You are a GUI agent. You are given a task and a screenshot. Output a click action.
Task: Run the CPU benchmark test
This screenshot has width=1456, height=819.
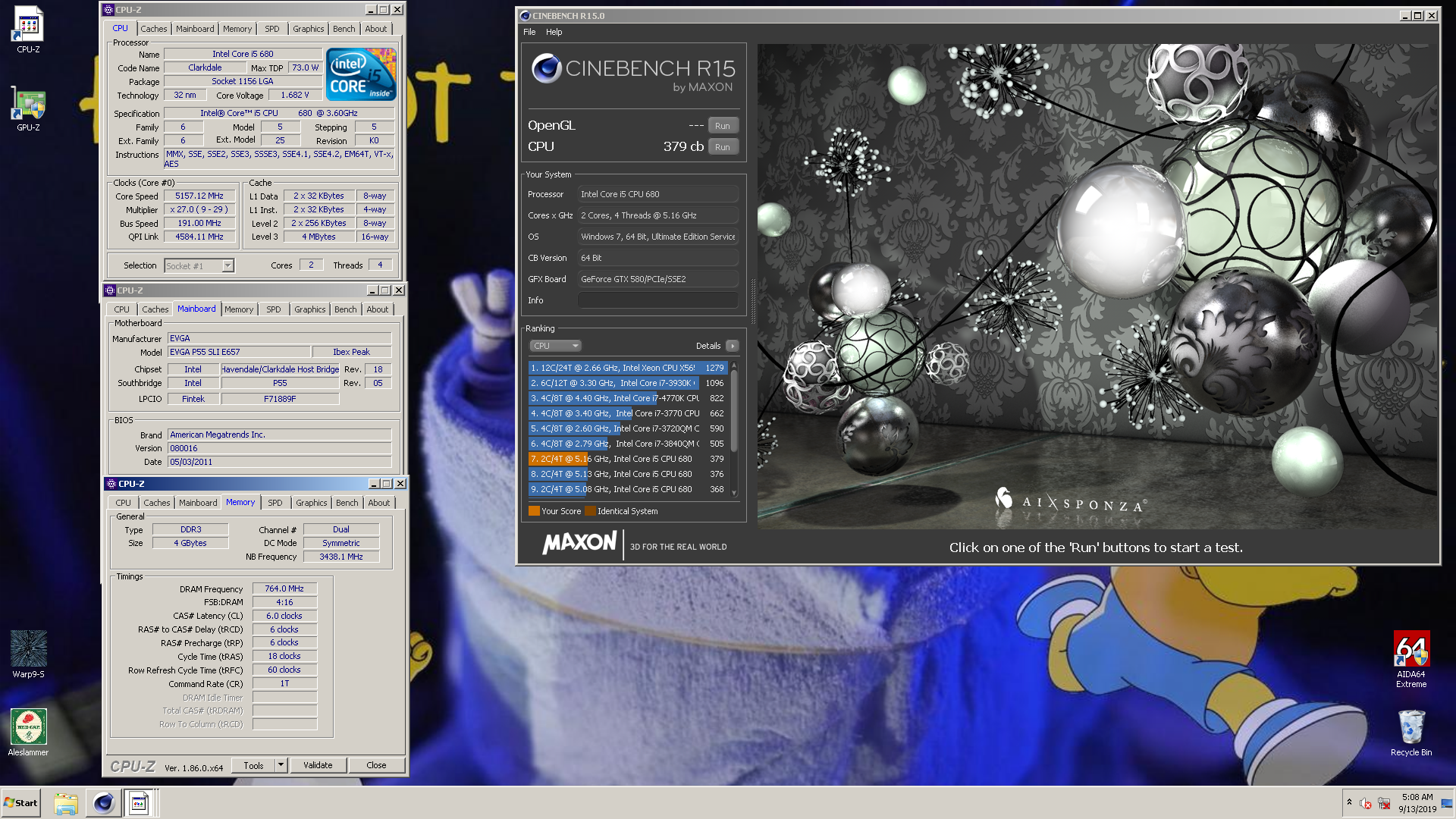pos(723,147)
